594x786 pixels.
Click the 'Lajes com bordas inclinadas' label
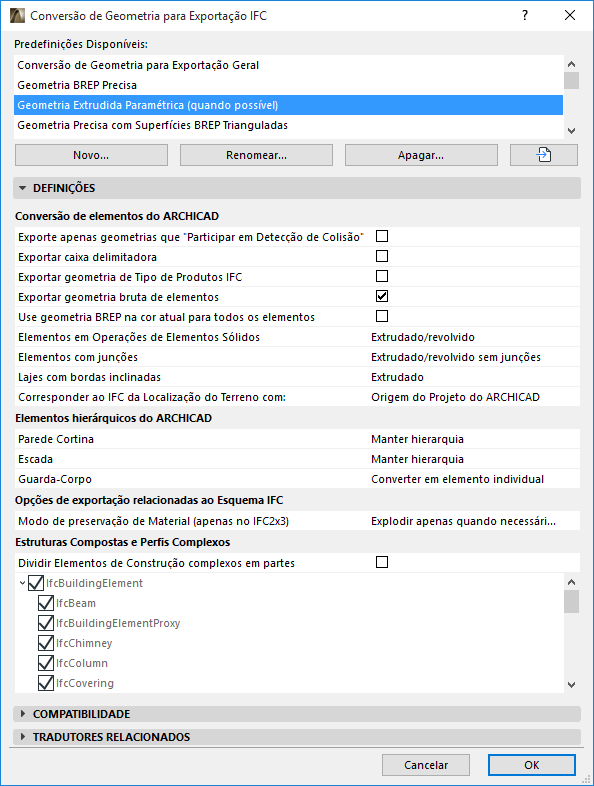tap(89, 377)
